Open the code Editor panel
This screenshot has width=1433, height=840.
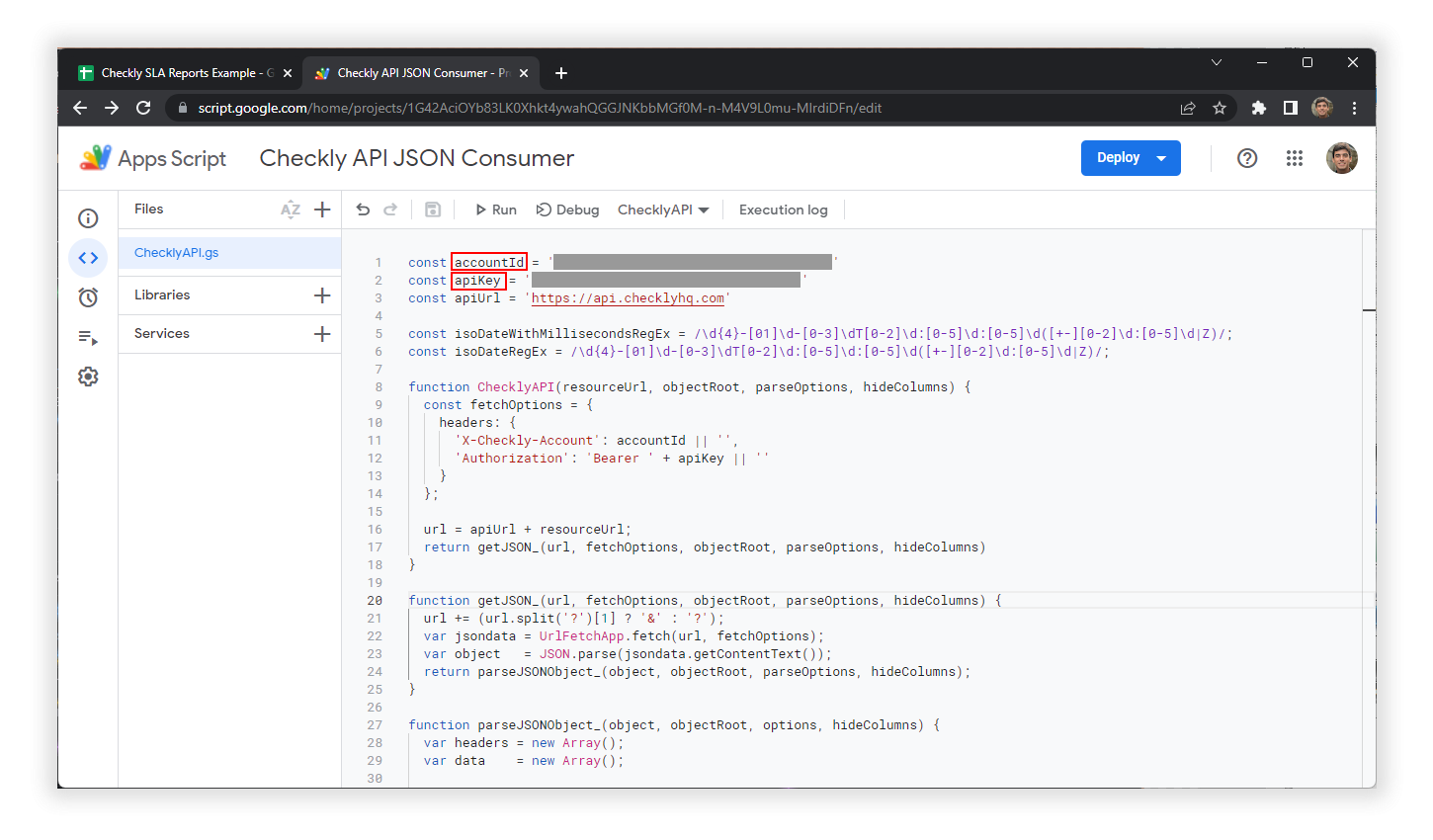(88, 257)
